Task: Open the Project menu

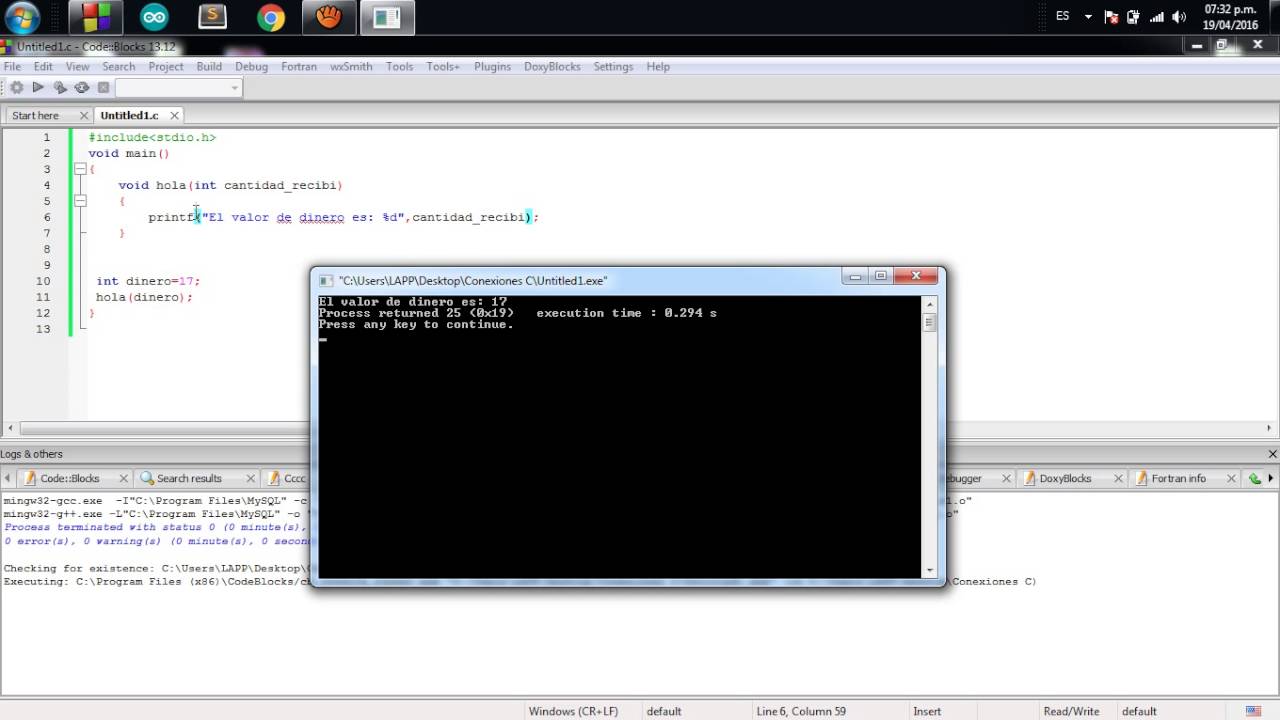Action: click(x=166, y=67)
